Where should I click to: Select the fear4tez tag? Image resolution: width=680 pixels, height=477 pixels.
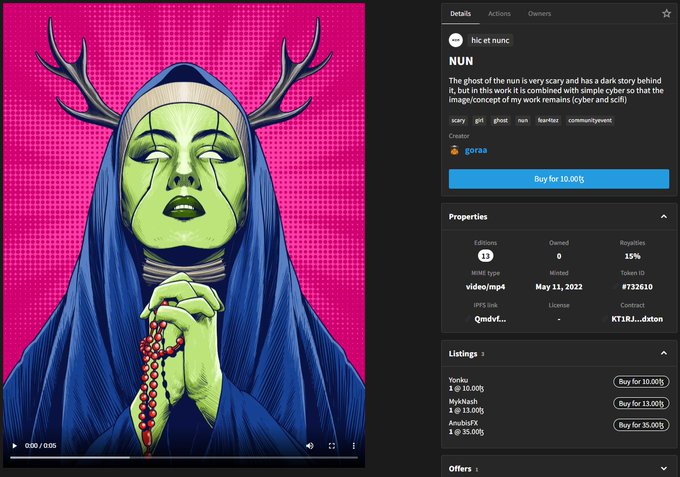pyautogui.click(x=548, y=121)
